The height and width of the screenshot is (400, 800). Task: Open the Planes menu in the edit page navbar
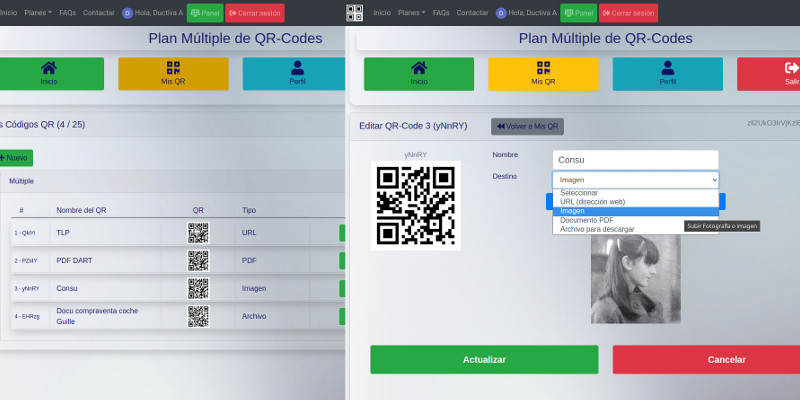[x=412, y=13]
